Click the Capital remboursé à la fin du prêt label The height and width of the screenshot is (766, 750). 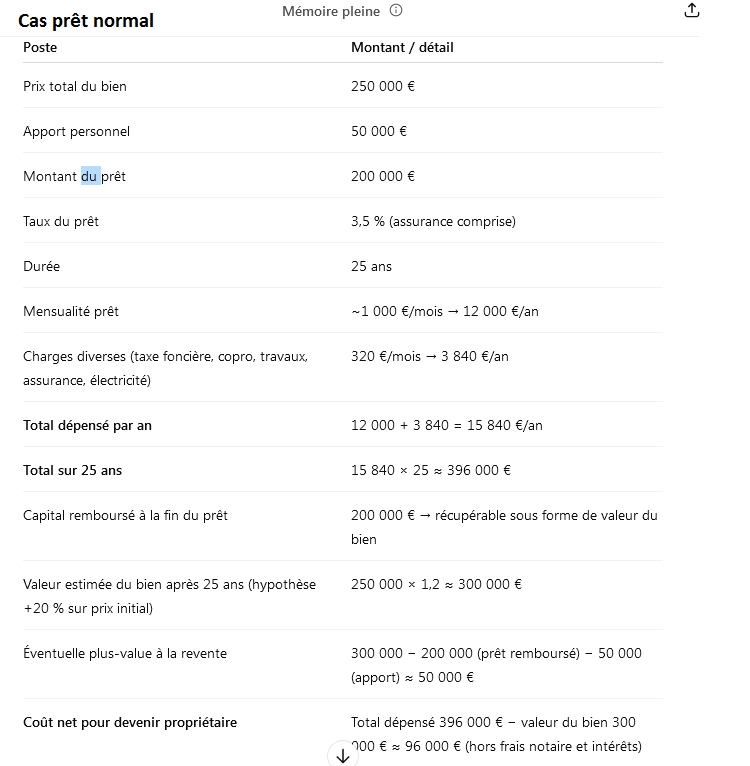(125, 515)
